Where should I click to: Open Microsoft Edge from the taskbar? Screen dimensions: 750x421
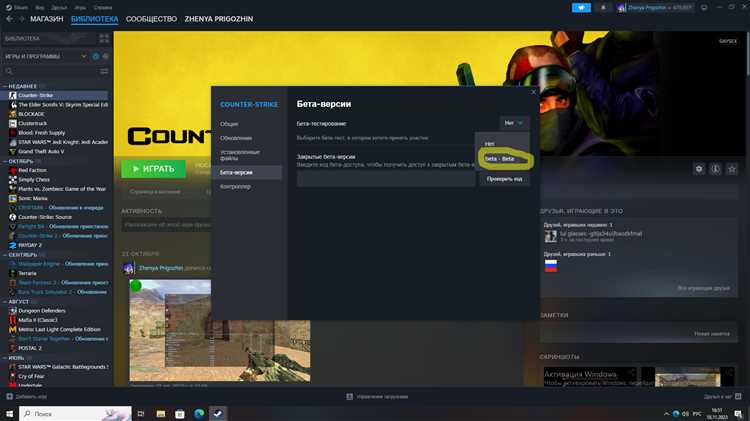[x=199, y=413]
